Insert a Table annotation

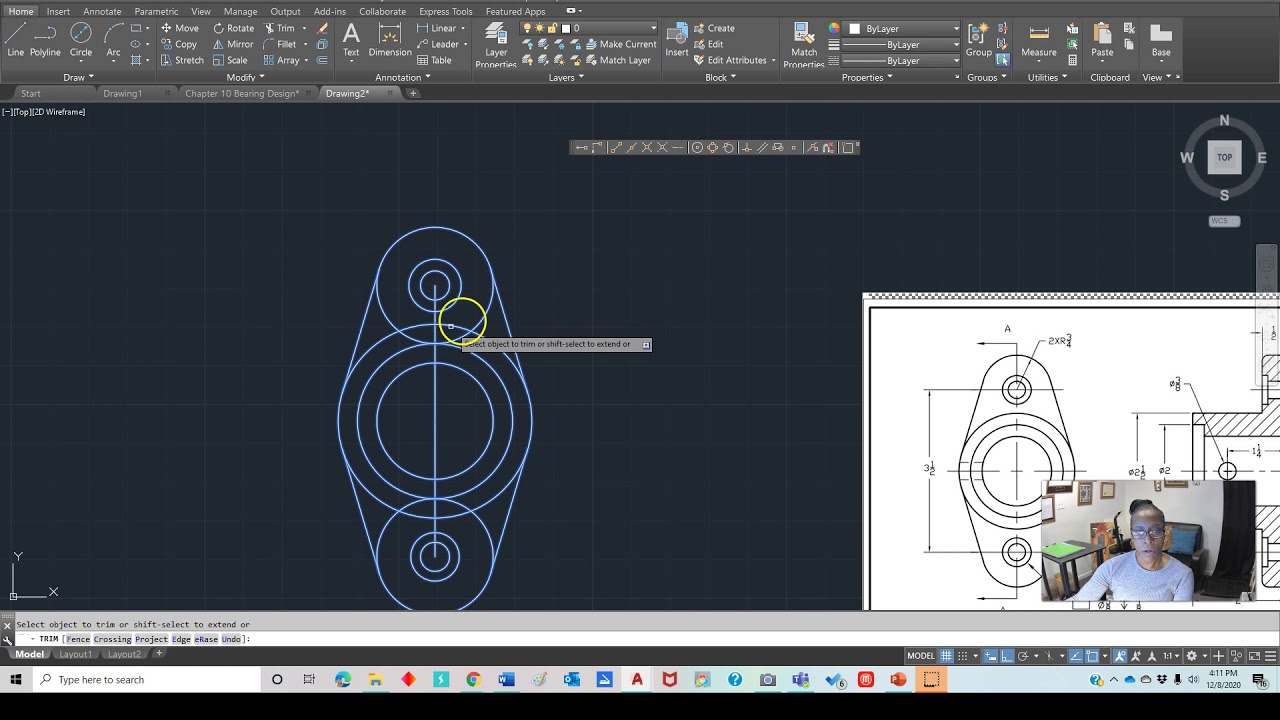[435, 60]
